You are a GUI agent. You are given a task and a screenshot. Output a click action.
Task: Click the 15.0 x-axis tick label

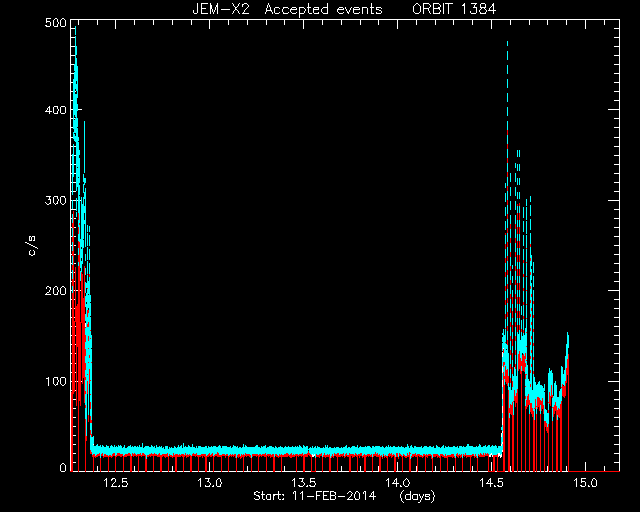(585, 483)
